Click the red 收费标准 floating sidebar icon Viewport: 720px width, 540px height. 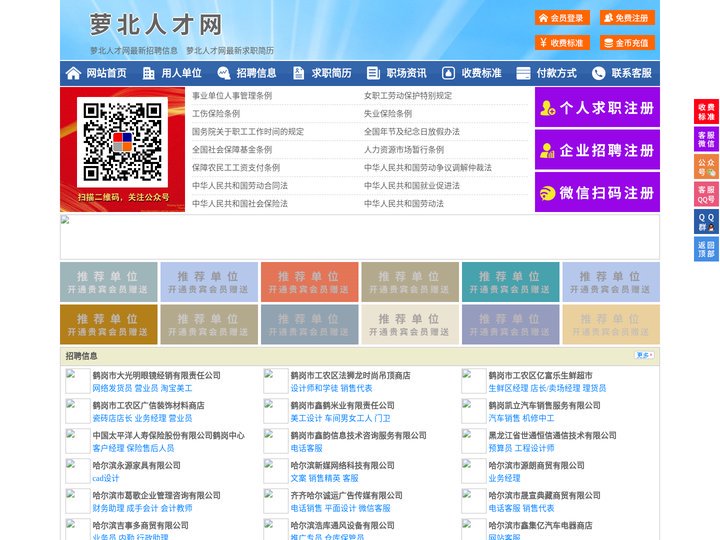coord(706,112)
